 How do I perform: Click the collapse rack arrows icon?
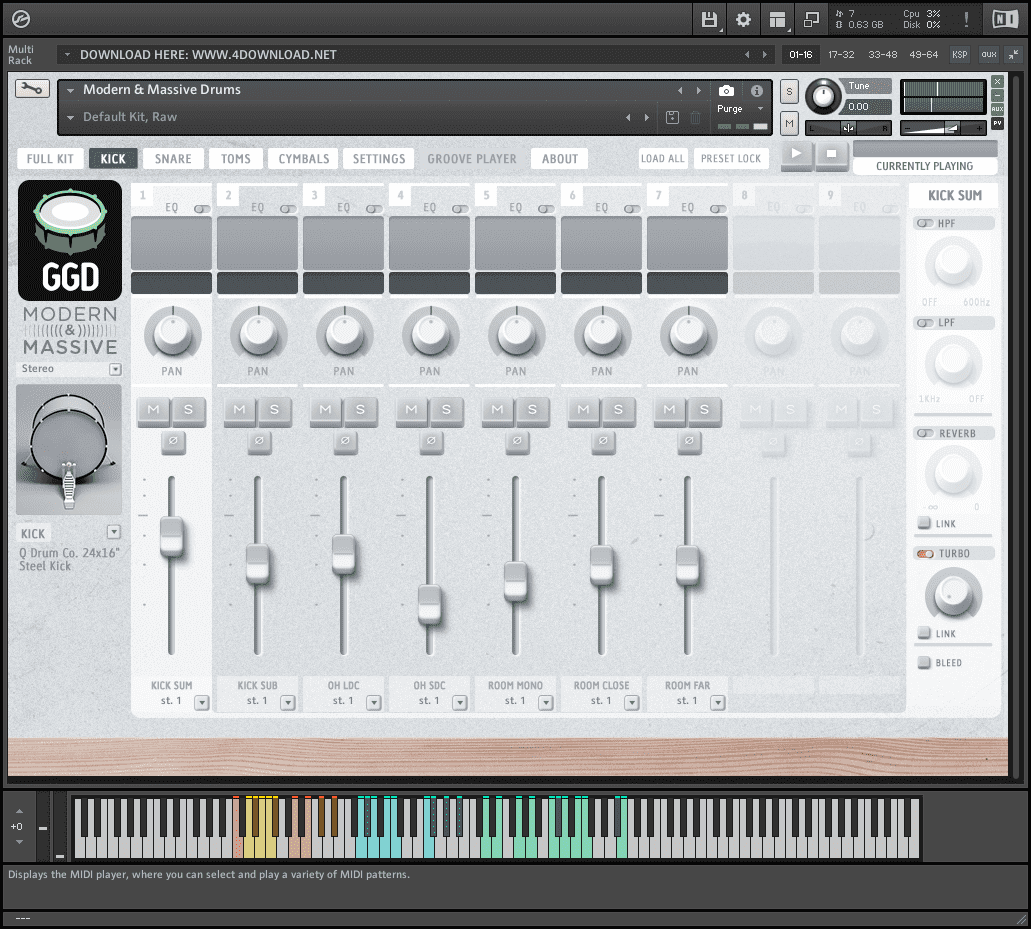tap(1013, 55)
